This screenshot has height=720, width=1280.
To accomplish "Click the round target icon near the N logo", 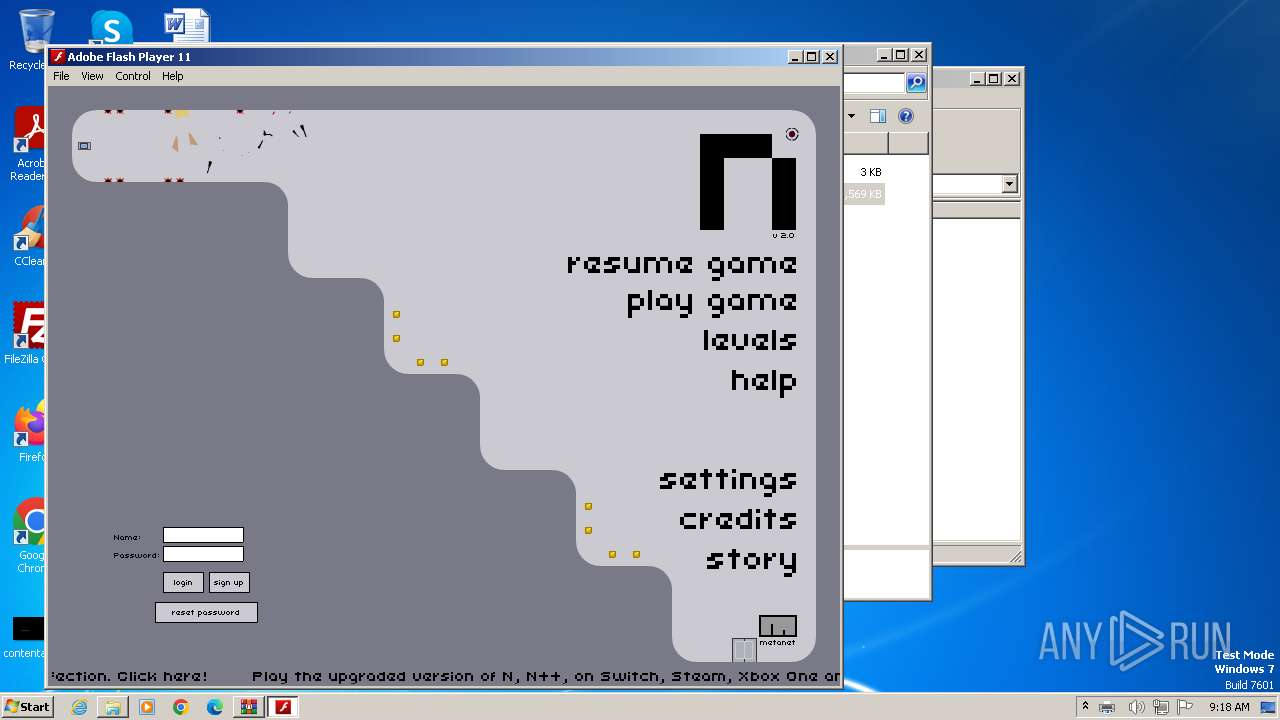I will [x=792, y=134].
